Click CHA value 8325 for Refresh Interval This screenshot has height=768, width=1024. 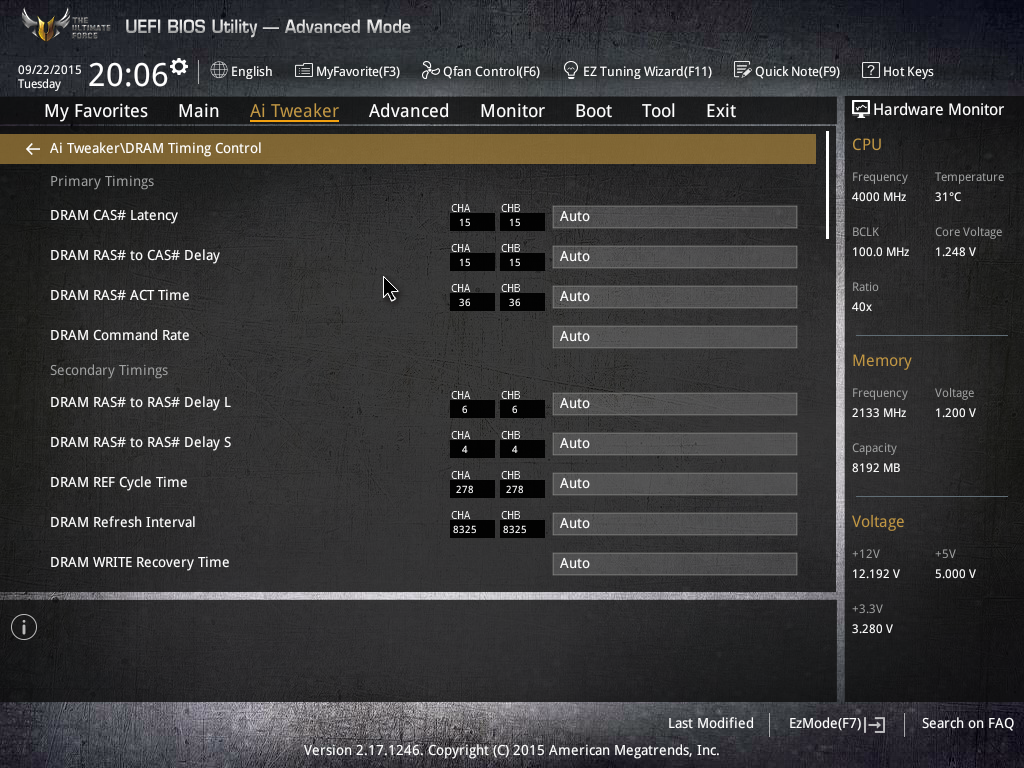pos(472,529)
